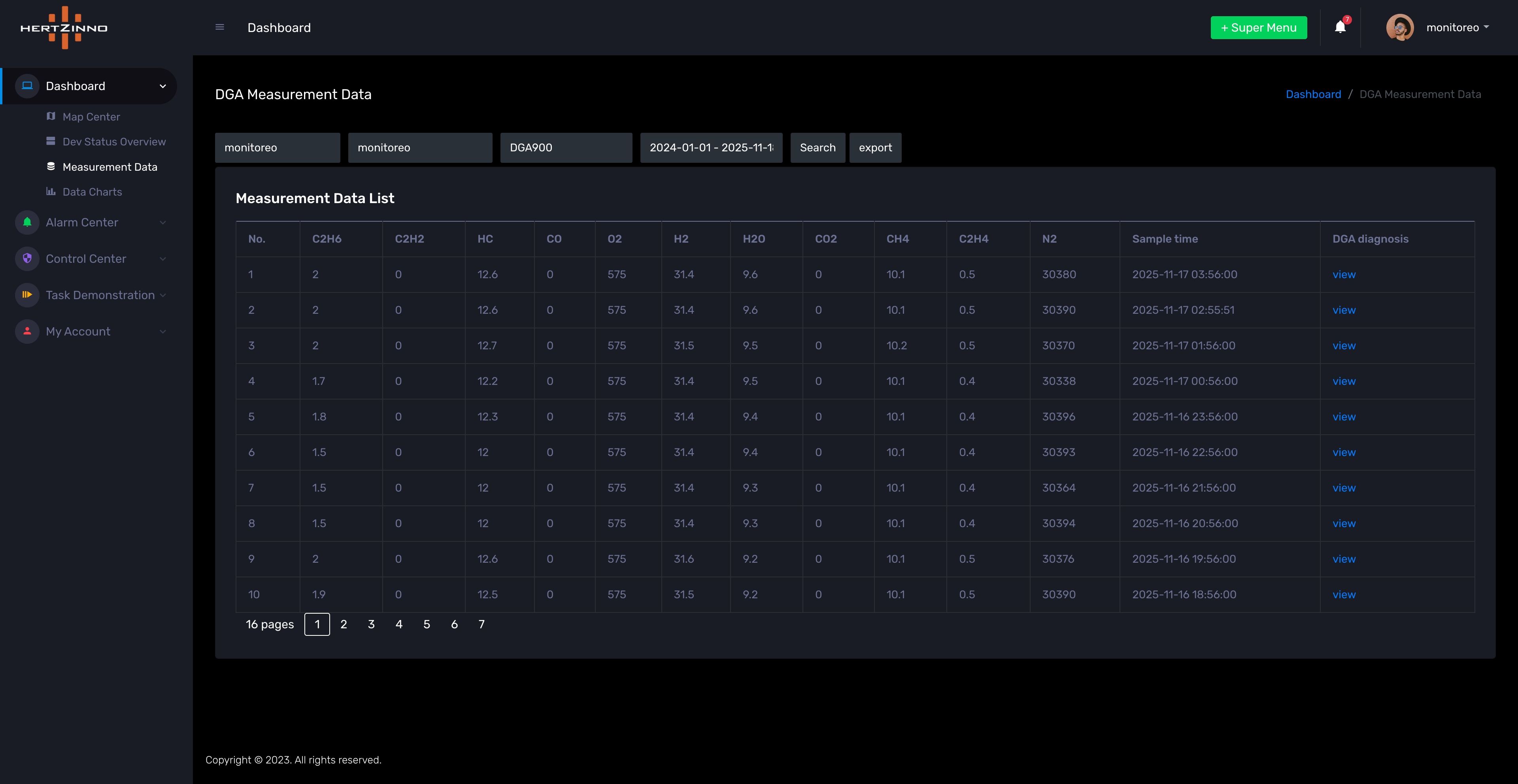The width and height of the screenshot is (1518, 784).
Task: View DGA diagnosis for row 6
Action: 1344,452
